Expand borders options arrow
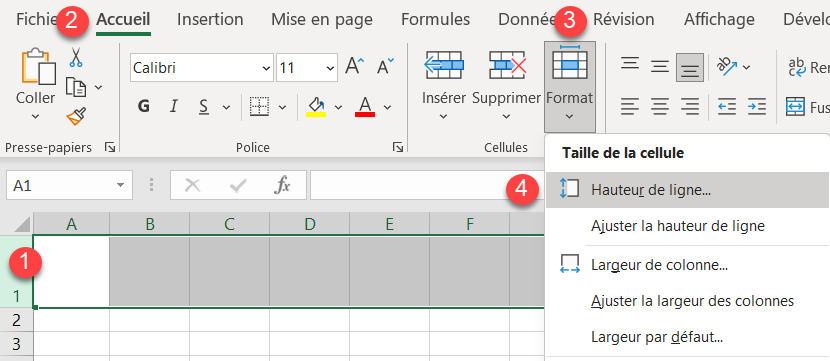The image size is (830, 361). point(282,107)
